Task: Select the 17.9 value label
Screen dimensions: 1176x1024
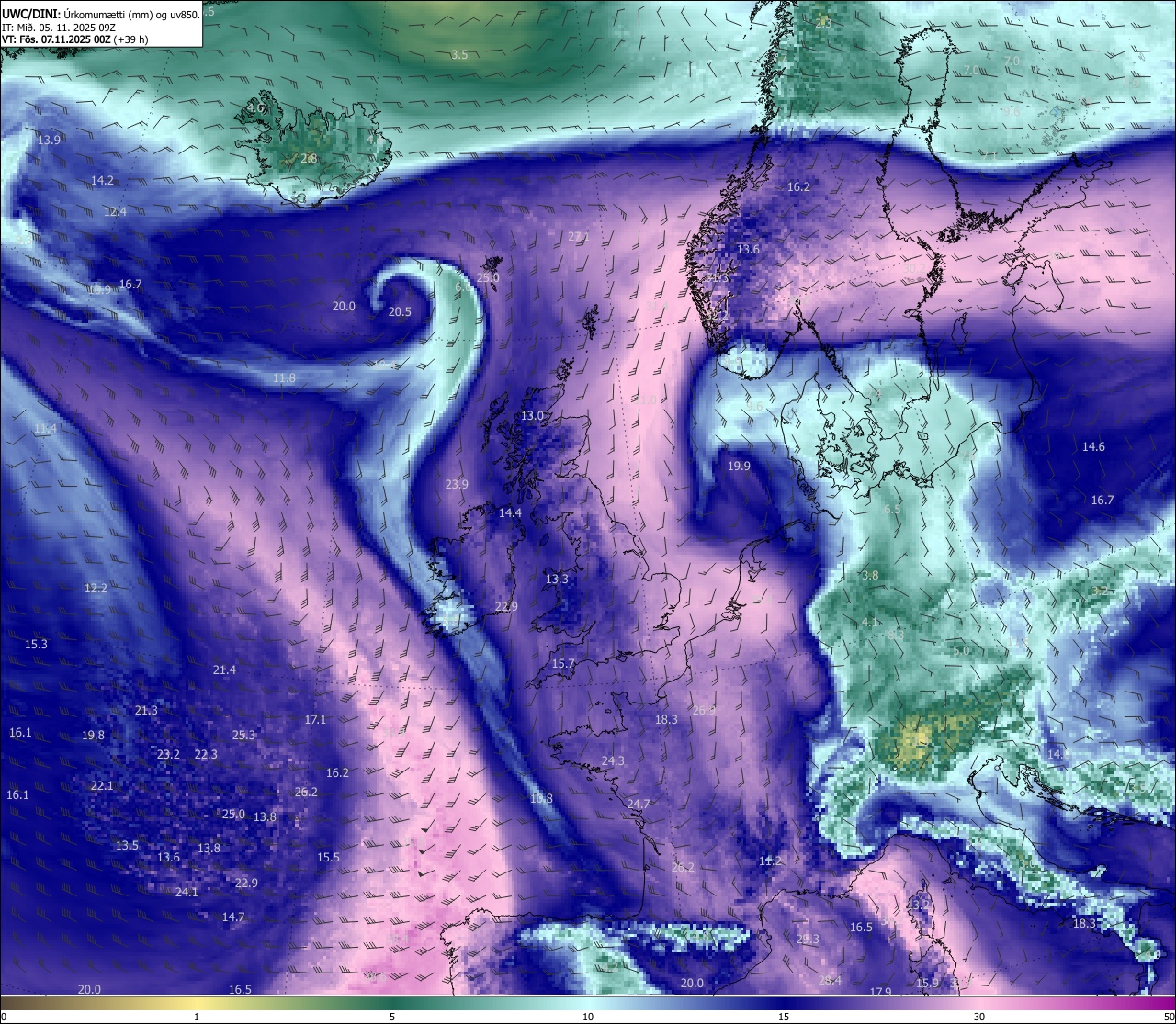Action: pyautogui.click(x=880, y=993)
